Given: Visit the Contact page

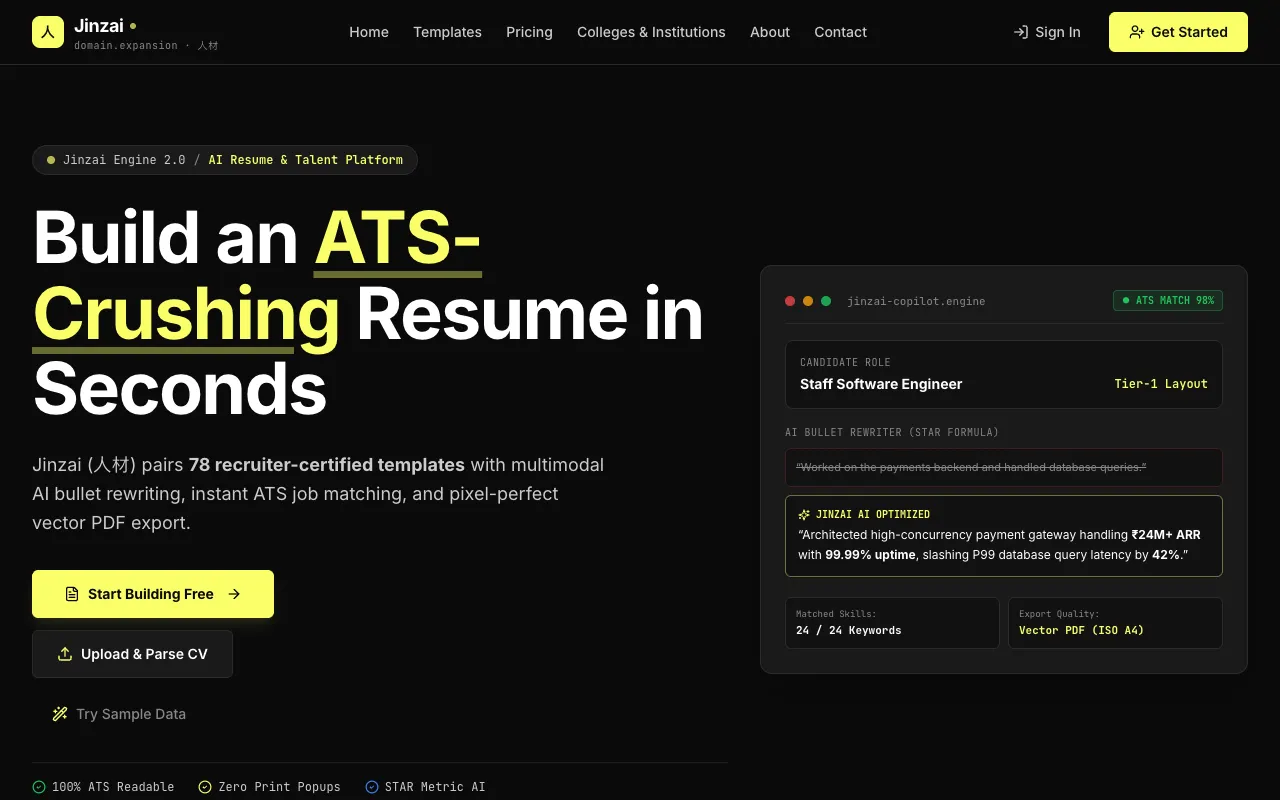Looking at the screenshot, I should coord(840,32).
